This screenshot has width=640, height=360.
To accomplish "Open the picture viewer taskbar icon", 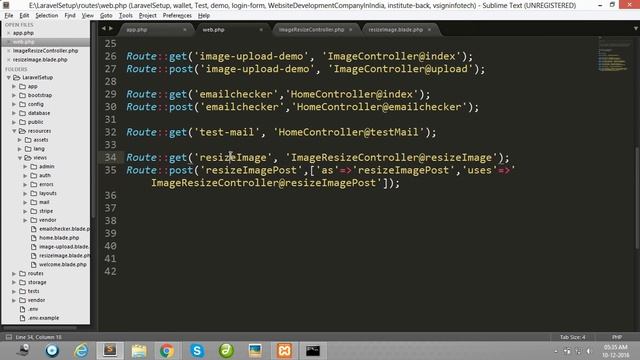I will 255,351.
